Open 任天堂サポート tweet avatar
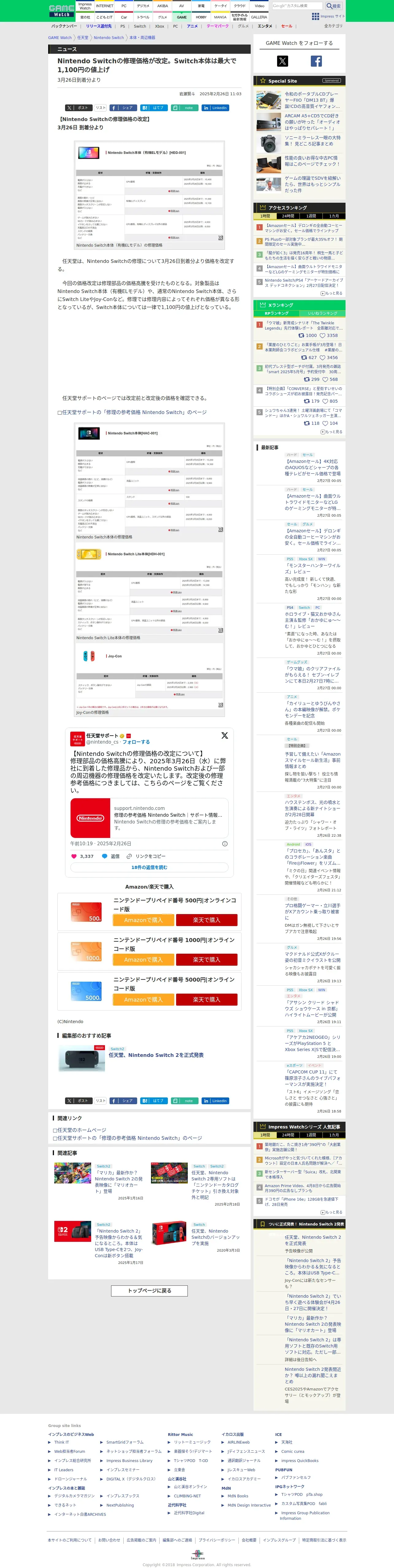Viewport: 394px width, 1568px height. coord(77,739)
